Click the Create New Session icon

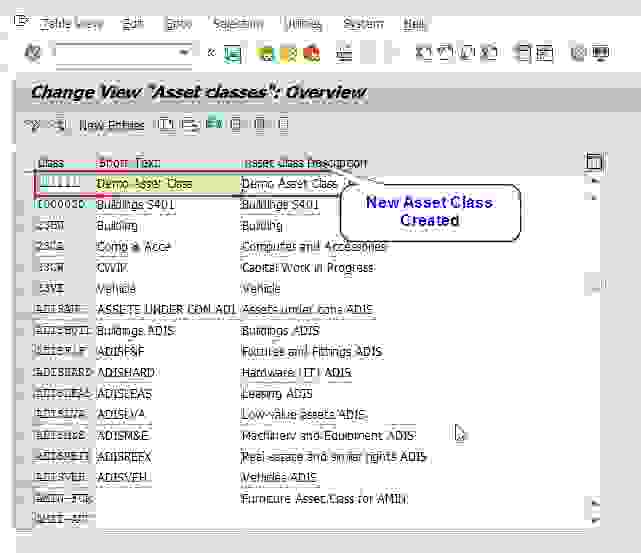(x=522, y=53)
